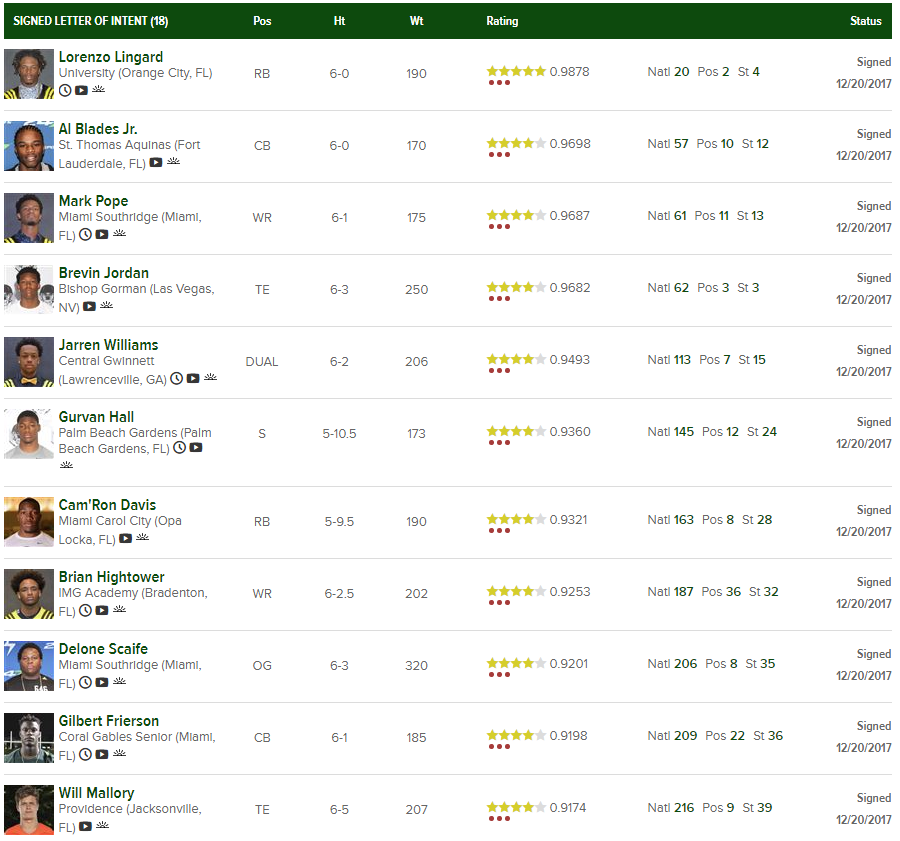Viewport: 900px width, 841px height.
Task: Open Delone Scaife player name link
Action: tap(103, 649)
